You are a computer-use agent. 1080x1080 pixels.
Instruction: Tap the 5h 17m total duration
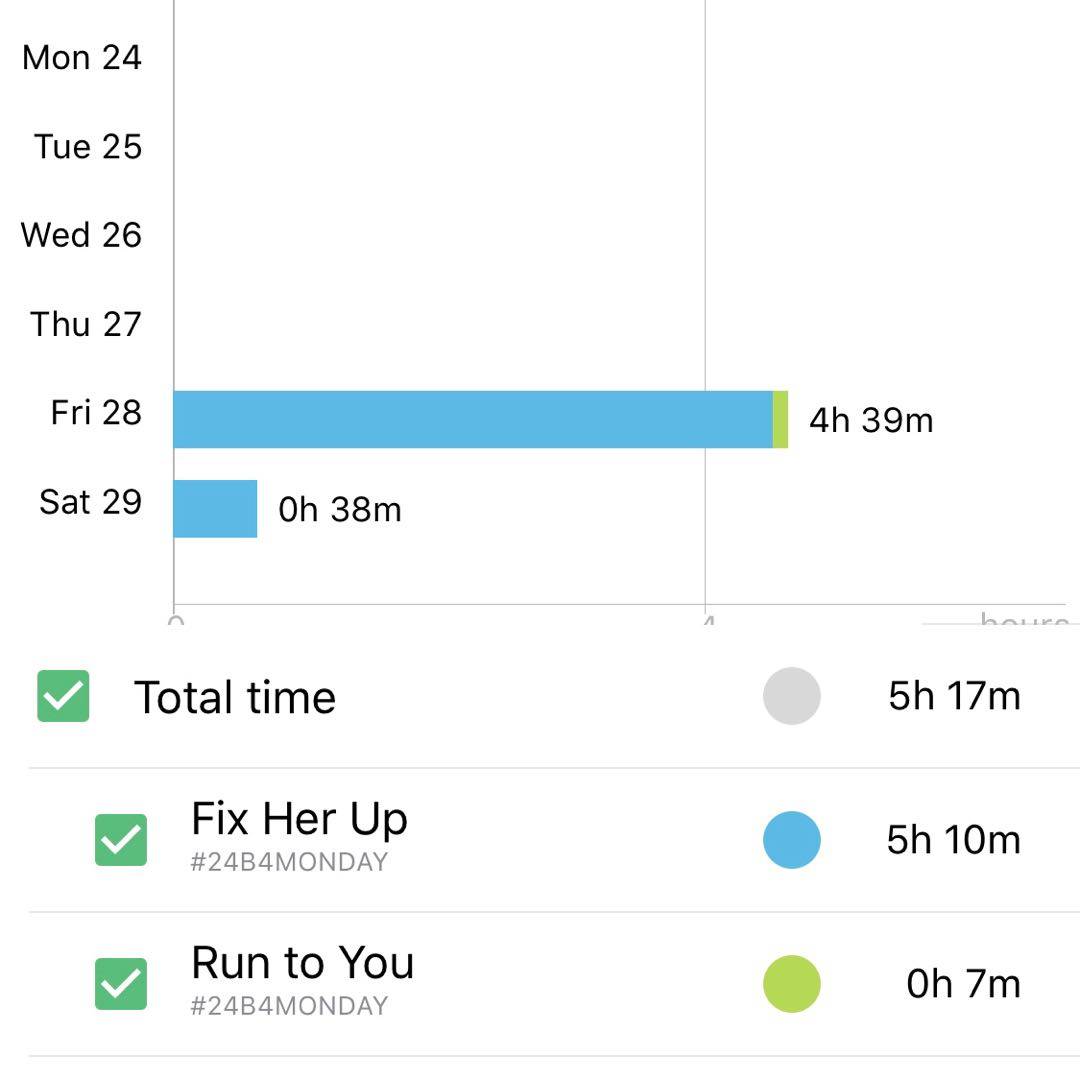[954, 696]
